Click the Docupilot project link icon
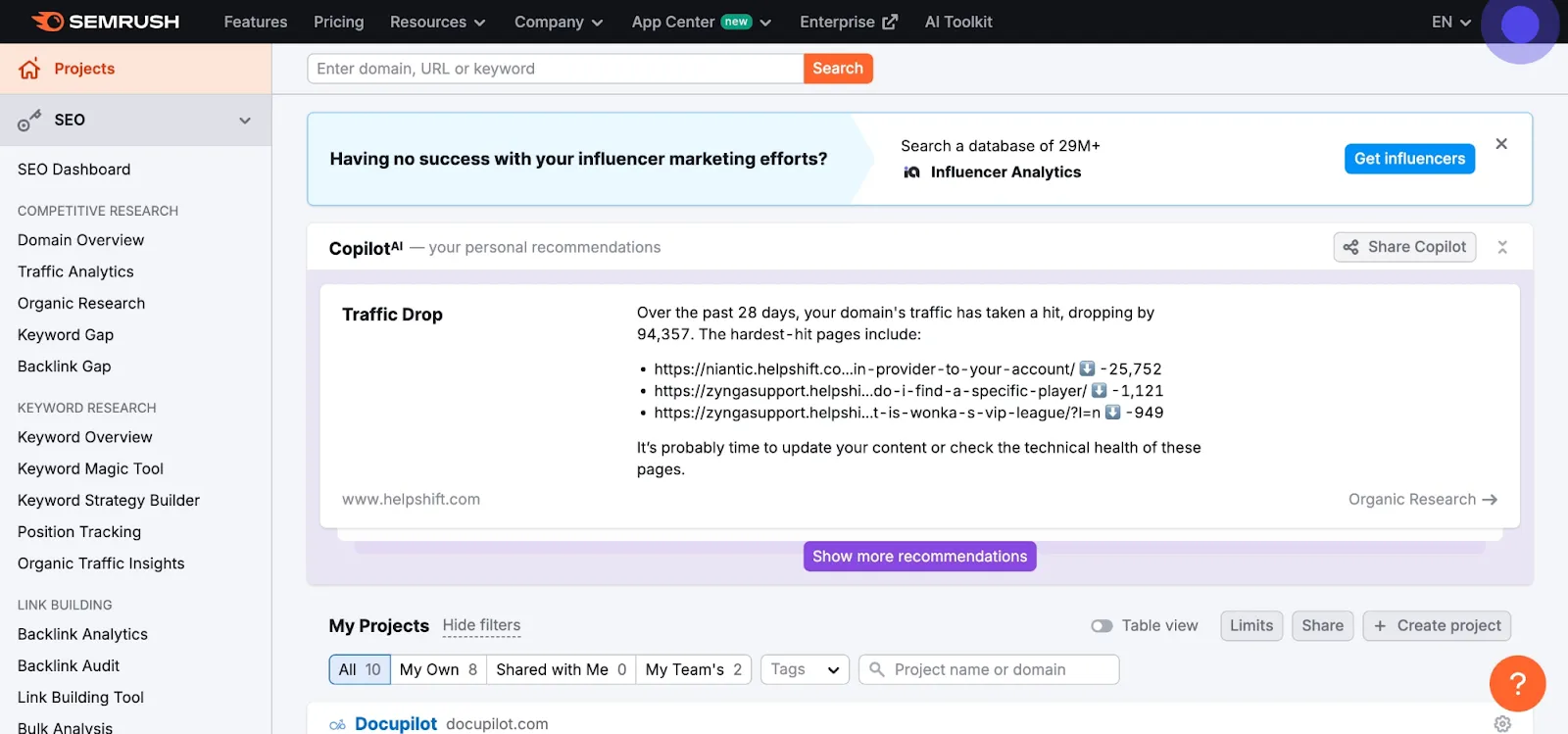The height and width of the screenshot is (734, 1568). (x=337, y=725)
